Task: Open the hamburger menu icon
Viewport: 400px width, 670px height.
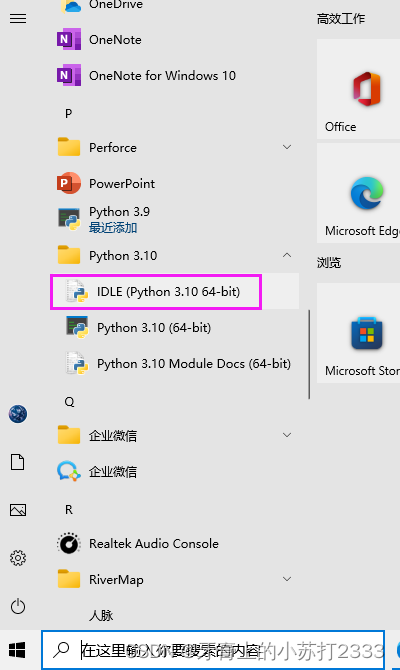Action: 18,18
